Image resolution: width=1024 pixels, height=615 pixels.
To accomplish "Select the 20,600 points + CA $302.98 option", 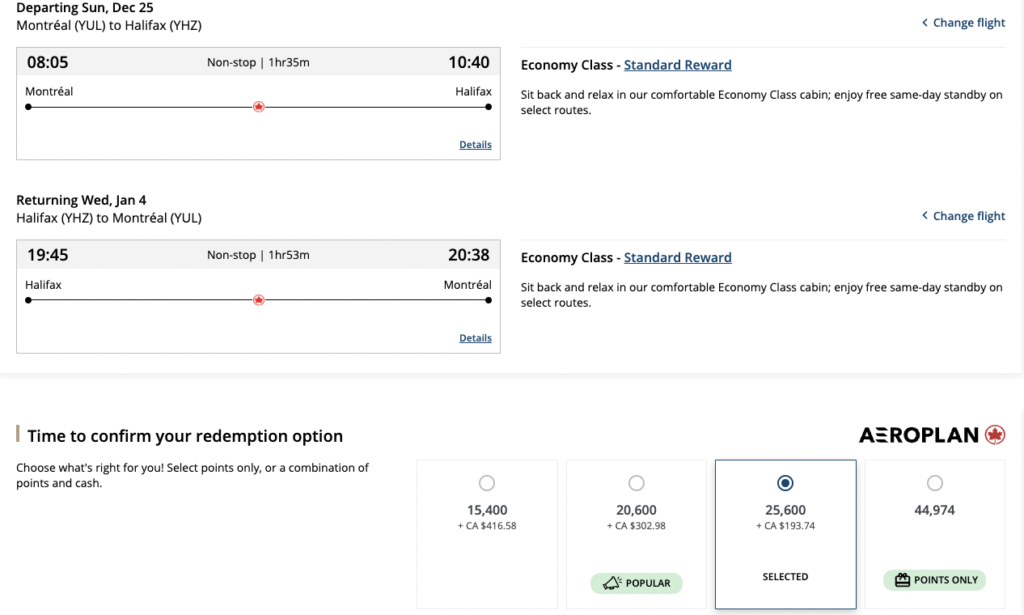I will point(636,484).
